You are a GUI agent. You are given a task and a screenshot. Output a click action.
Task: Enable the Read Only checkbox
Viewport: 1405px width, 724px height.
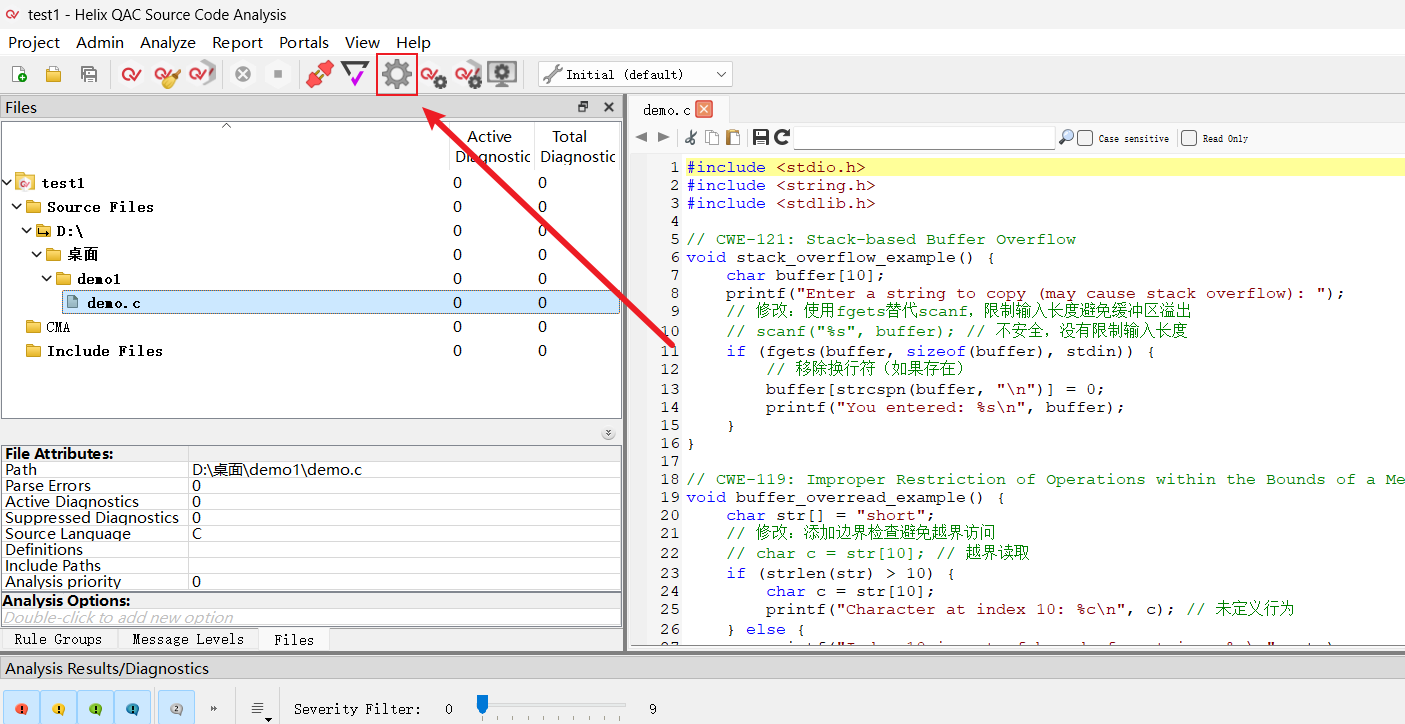(1189, 138)
